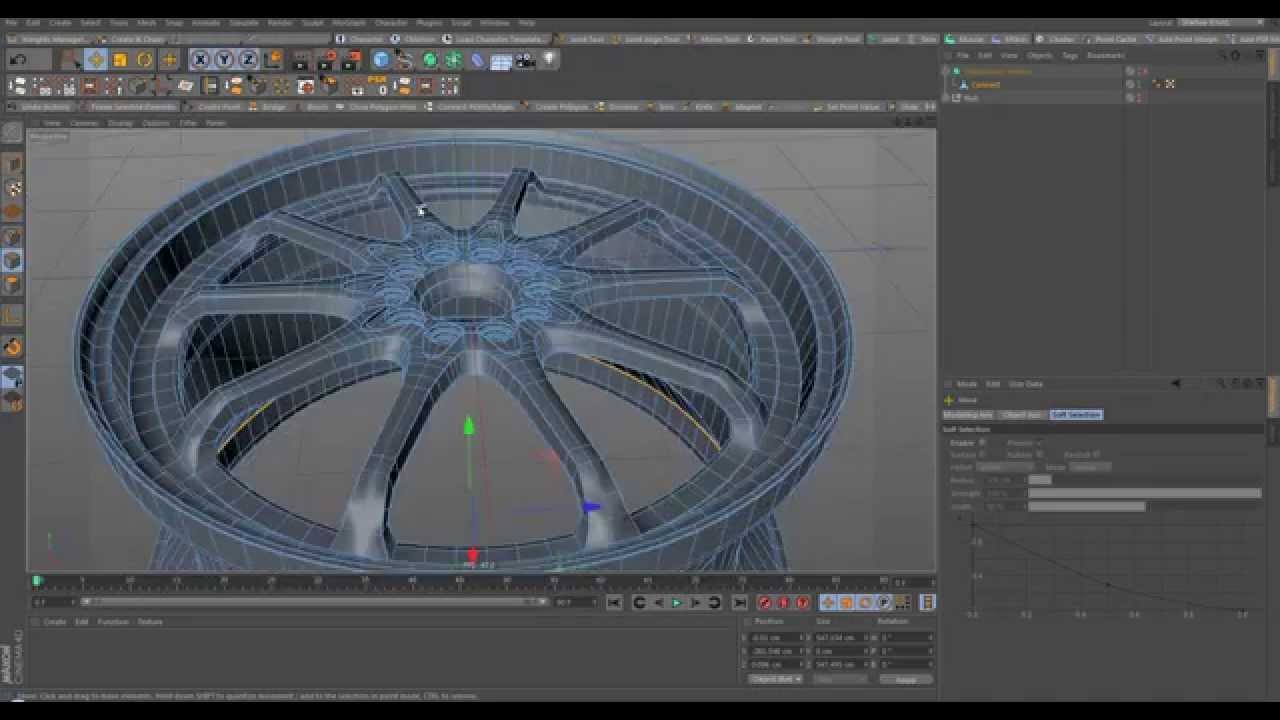The width and height of the screenshot is (1280, 720).
Task: Toggle the Restrict checkbox
Action: click(1096, 454)
